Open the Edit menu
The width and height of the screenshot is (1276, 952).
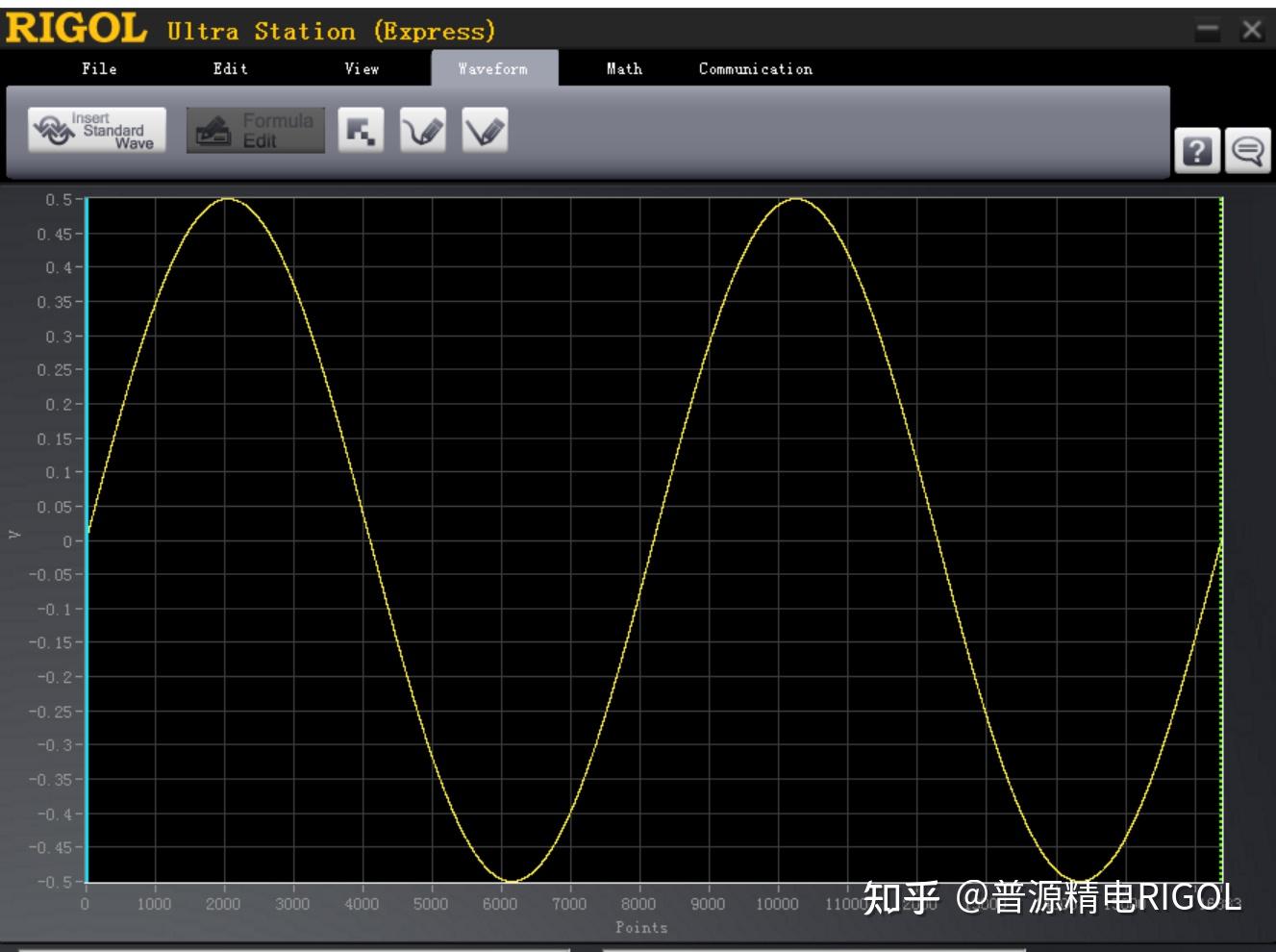pos(231,68)
